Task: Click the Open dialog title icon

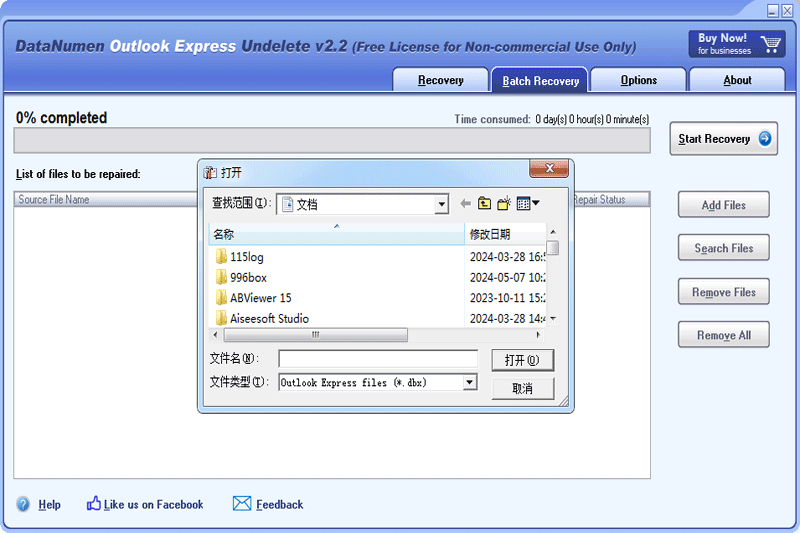Action: pyautogui.click(x=210, y=172)
